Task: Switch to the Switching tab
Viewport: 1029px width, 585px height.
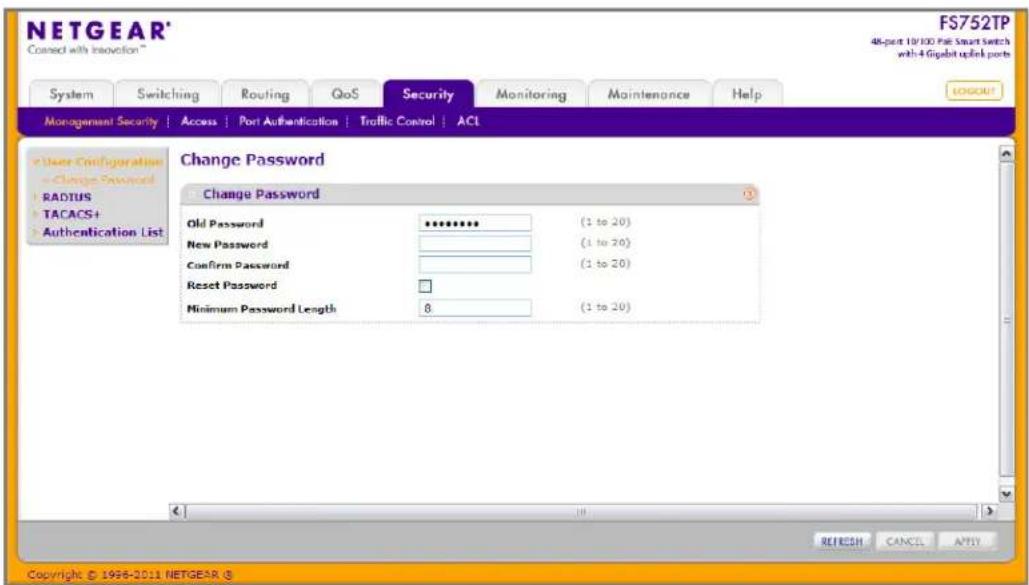Action: tap(168, 95)
